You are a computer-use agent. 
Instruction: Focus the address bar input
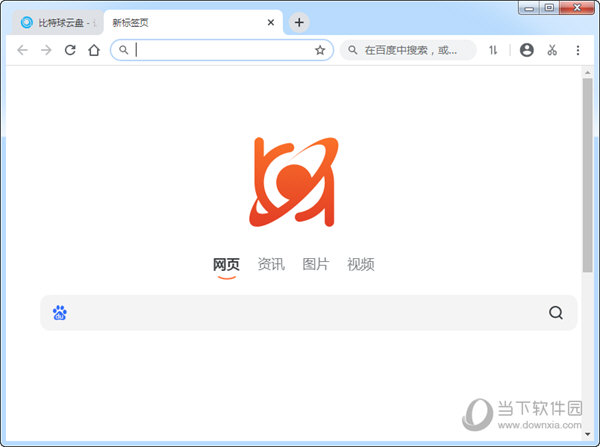(x=222, y=50)
